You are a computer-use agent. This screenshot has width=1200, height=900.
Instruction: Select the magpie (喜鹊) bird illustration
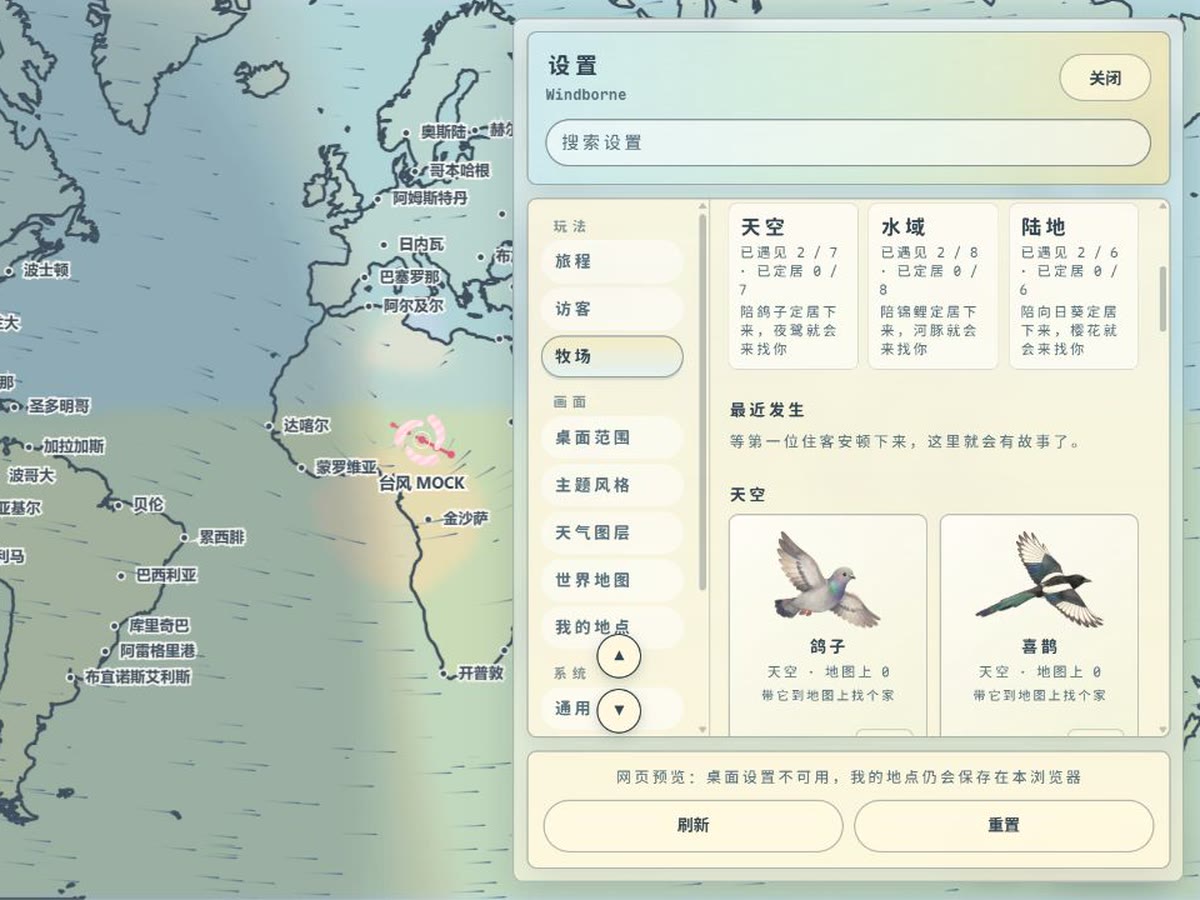click(1039, 578)
